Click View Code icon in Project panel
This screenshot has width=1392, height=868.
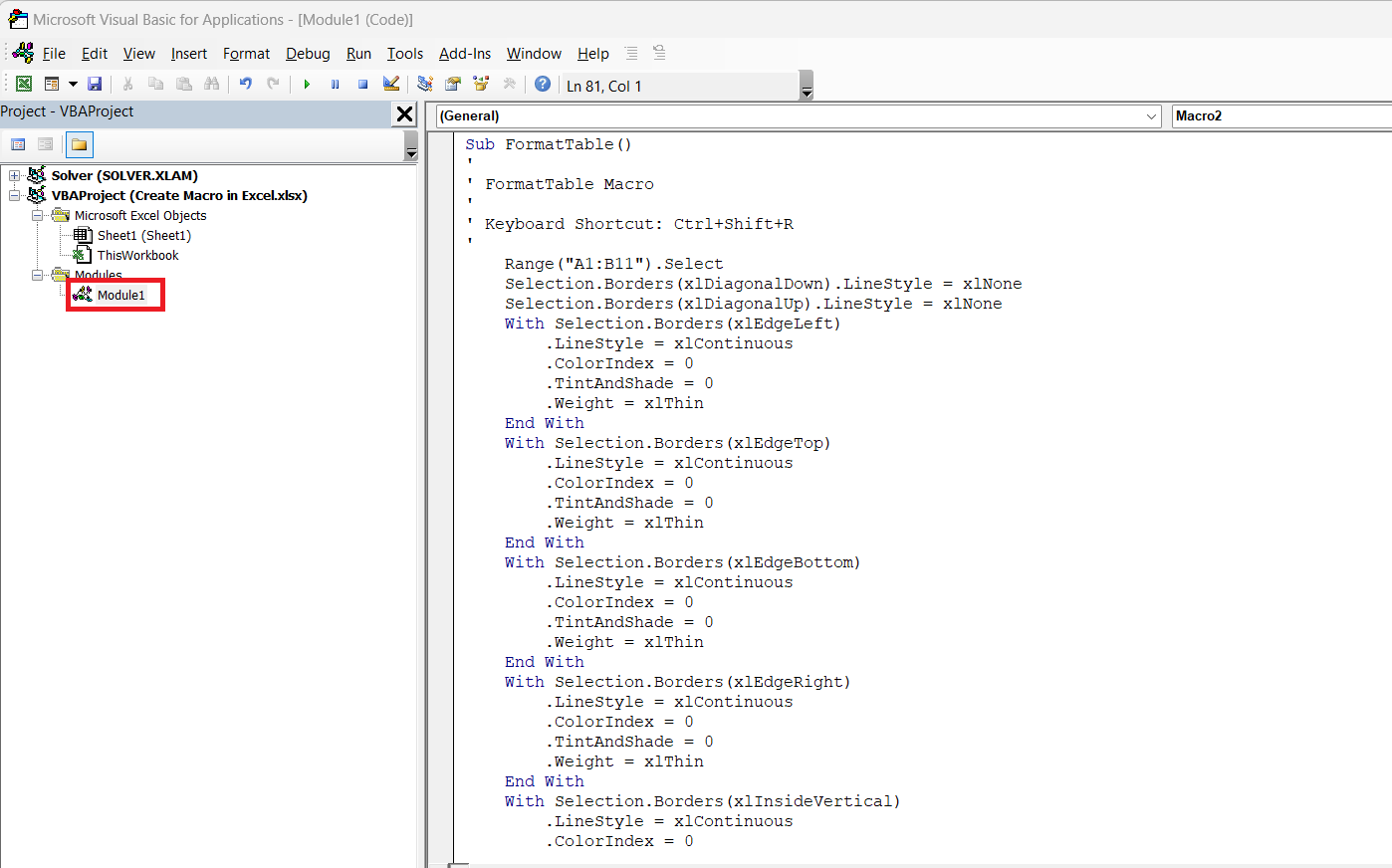[x=18, y=144]
